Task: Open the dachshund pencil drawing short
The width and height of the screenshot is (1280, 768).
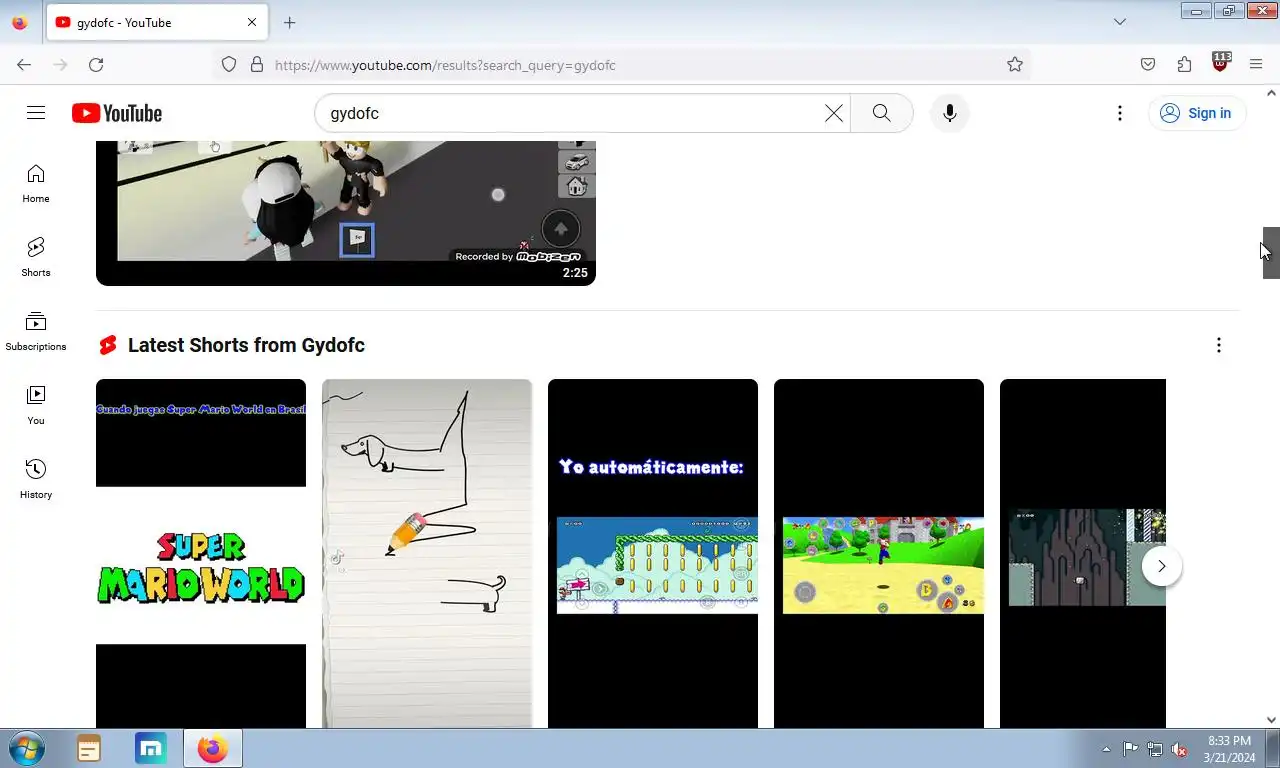Action: pos(427,553)
